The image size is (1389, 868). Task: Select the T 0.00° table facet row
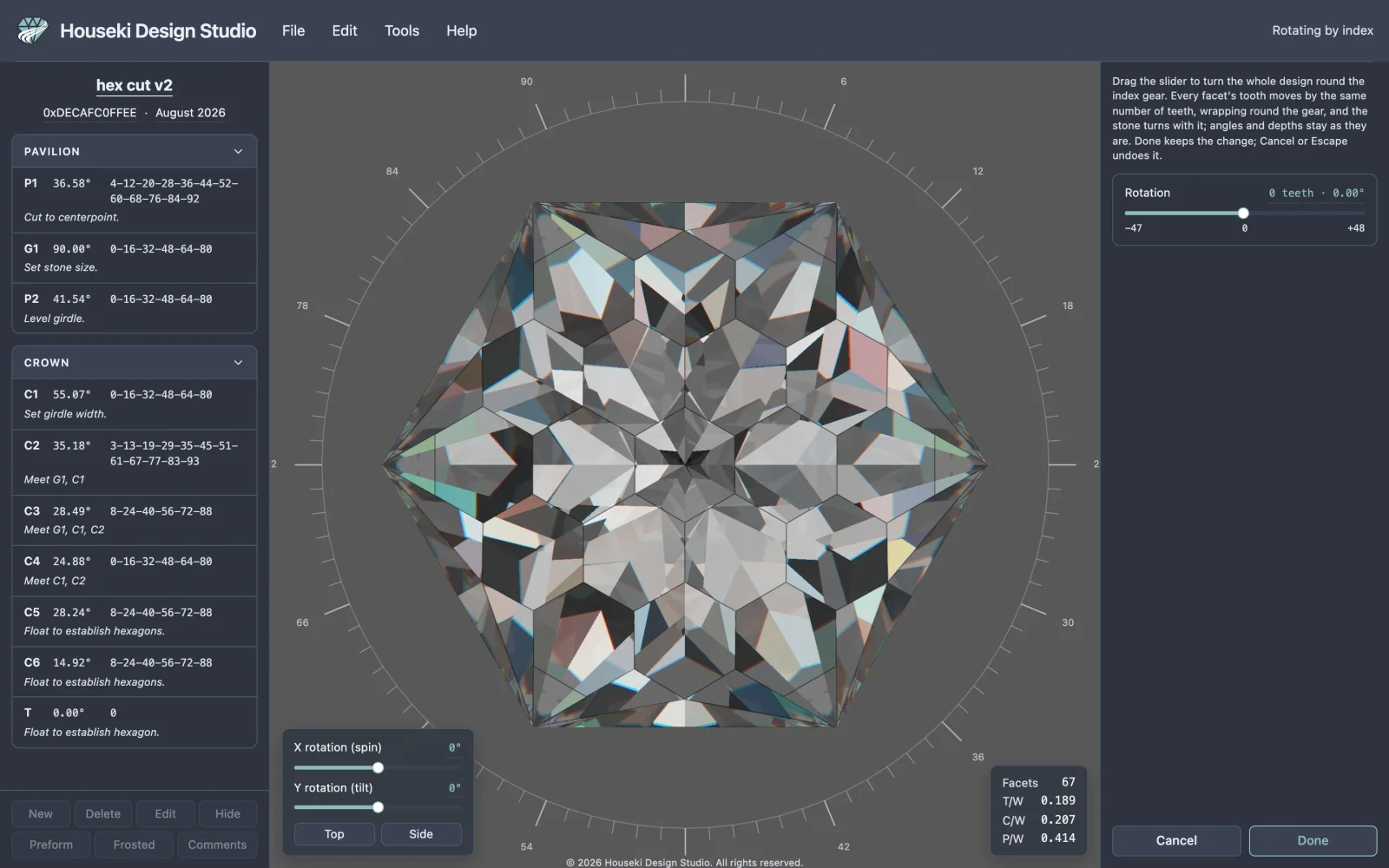pyautogui.click(x=135, y=722)
